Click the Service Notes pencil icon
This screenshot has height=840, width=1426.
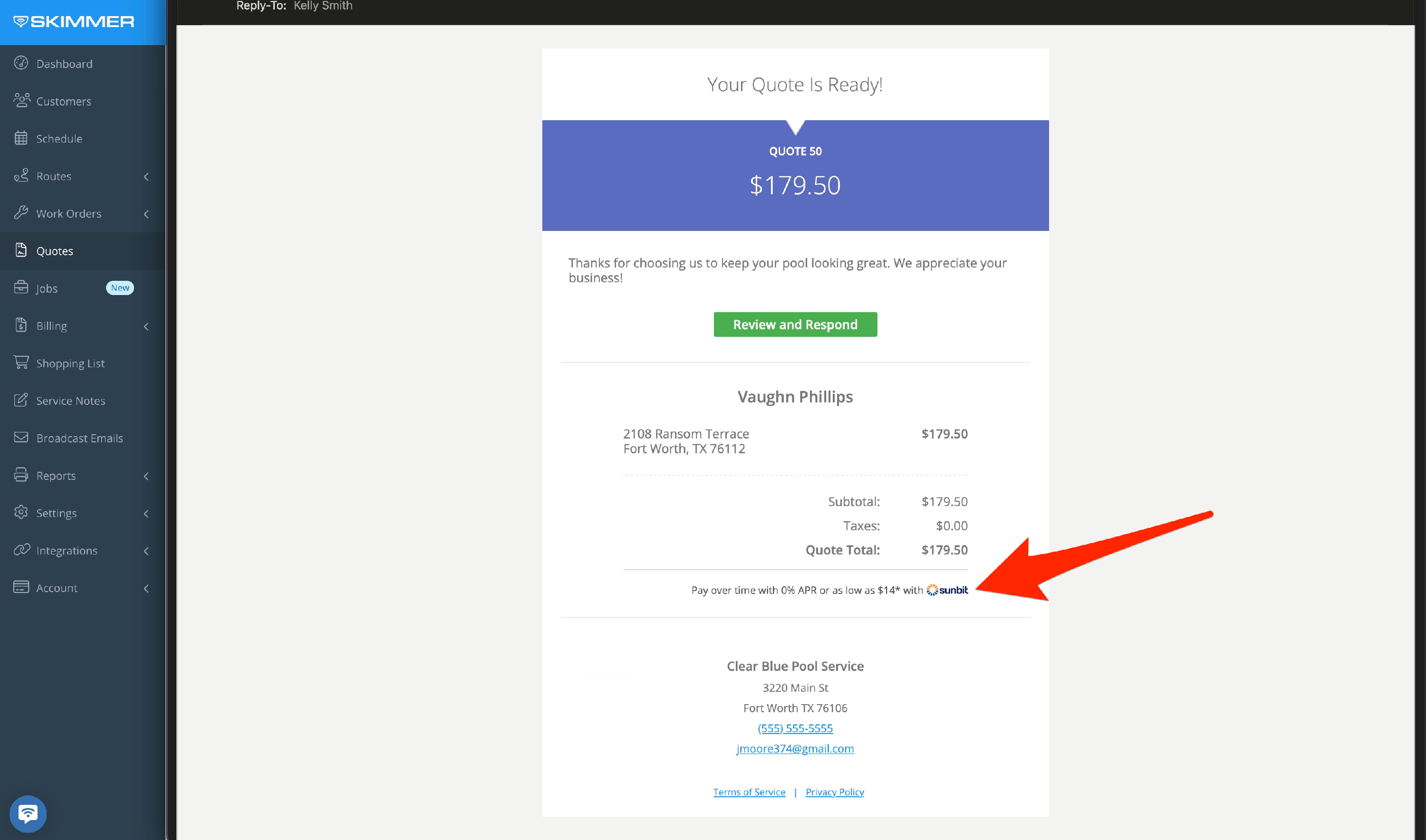21,400
